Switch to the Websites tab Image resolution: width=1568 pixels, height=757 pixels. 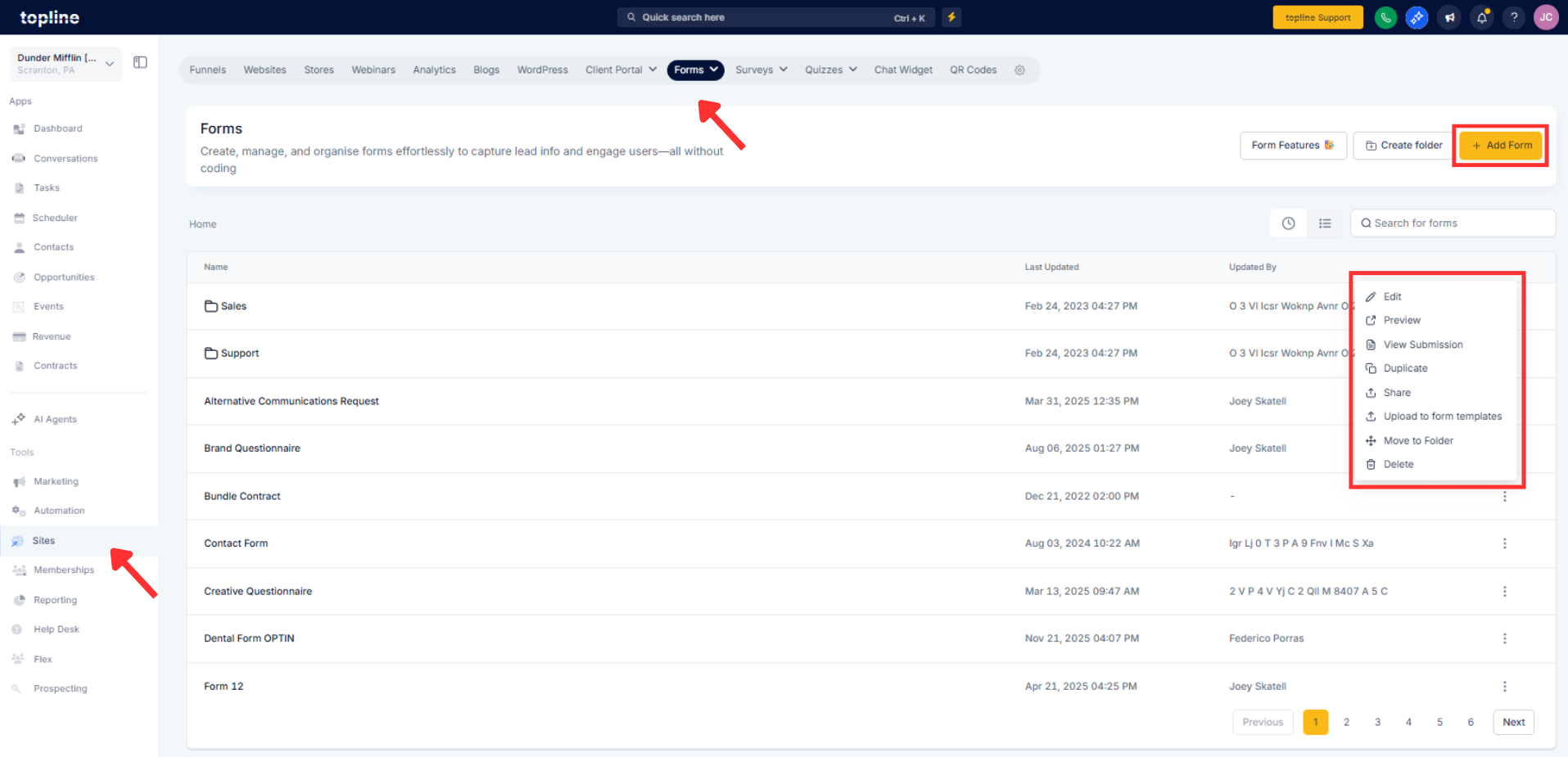264,70
